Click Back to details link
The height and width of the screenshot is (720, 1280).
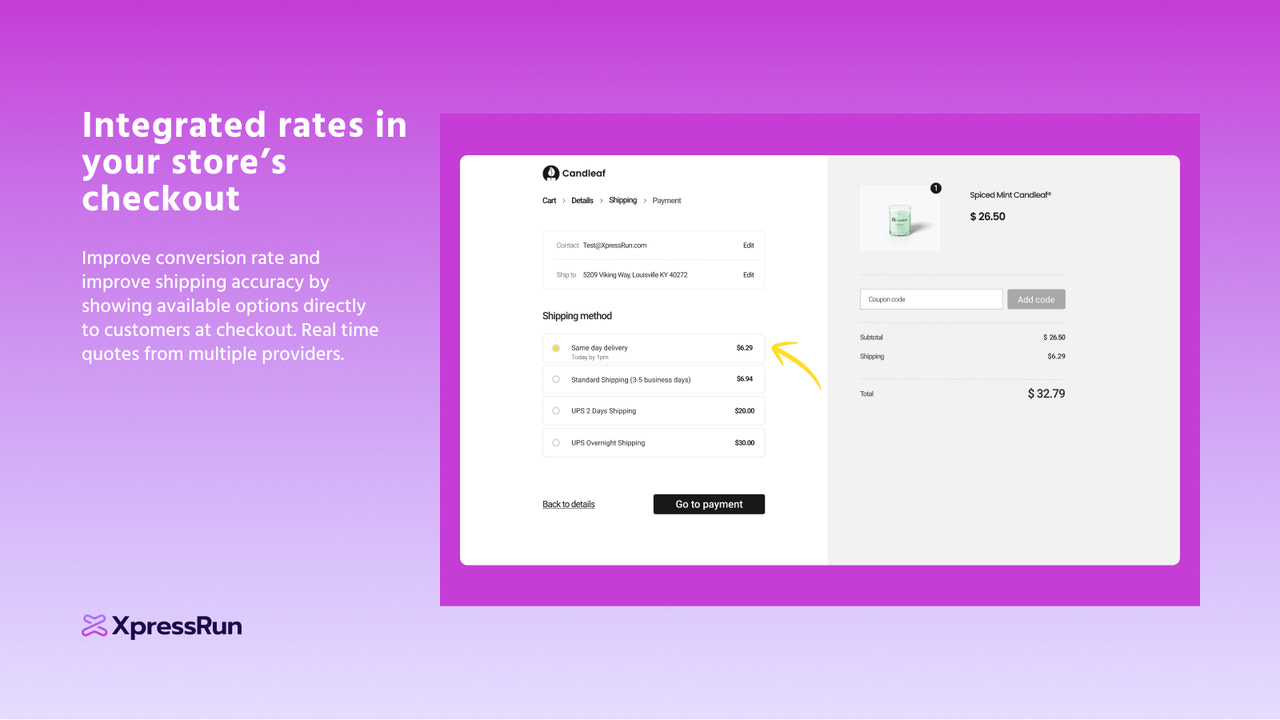(x=568, y=504)
